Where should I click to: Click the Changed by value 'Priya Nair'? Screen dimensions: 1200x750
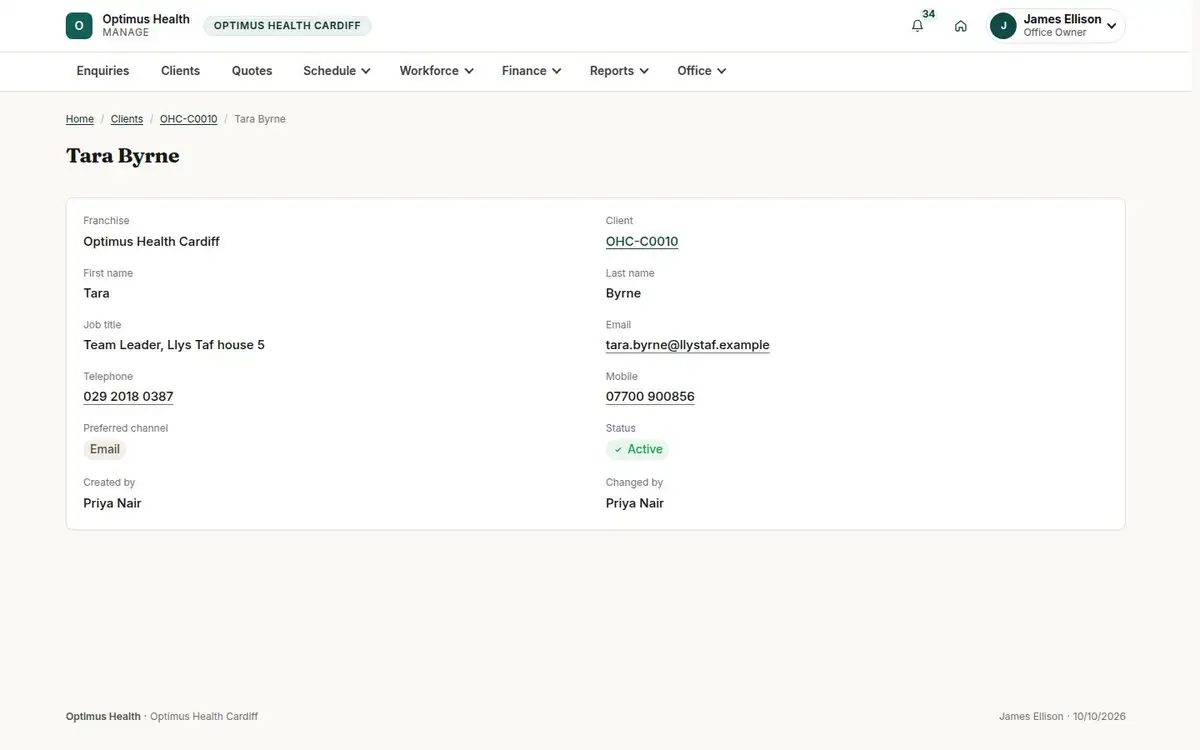pos(635,503)
